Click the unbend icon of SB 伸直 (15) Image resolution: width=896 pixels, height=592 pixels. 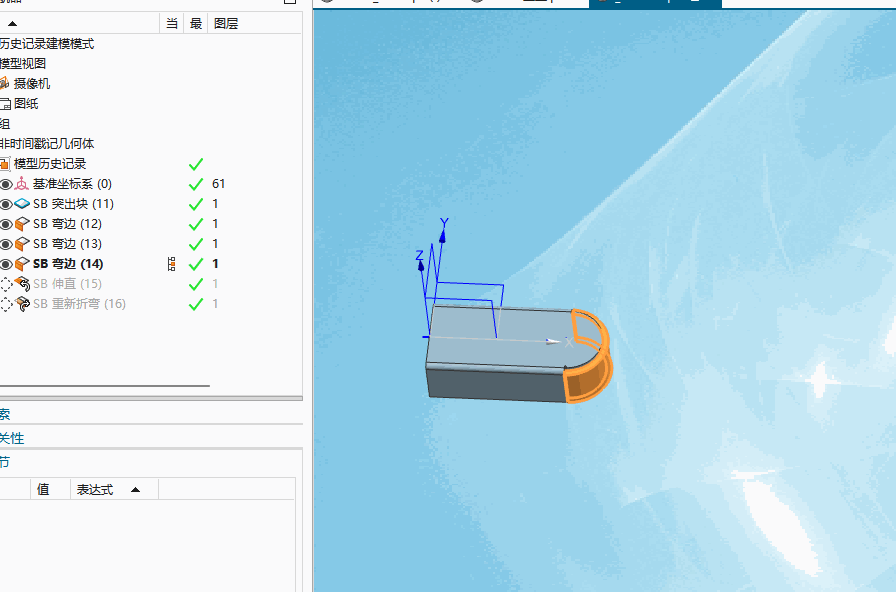pos(22,284)
